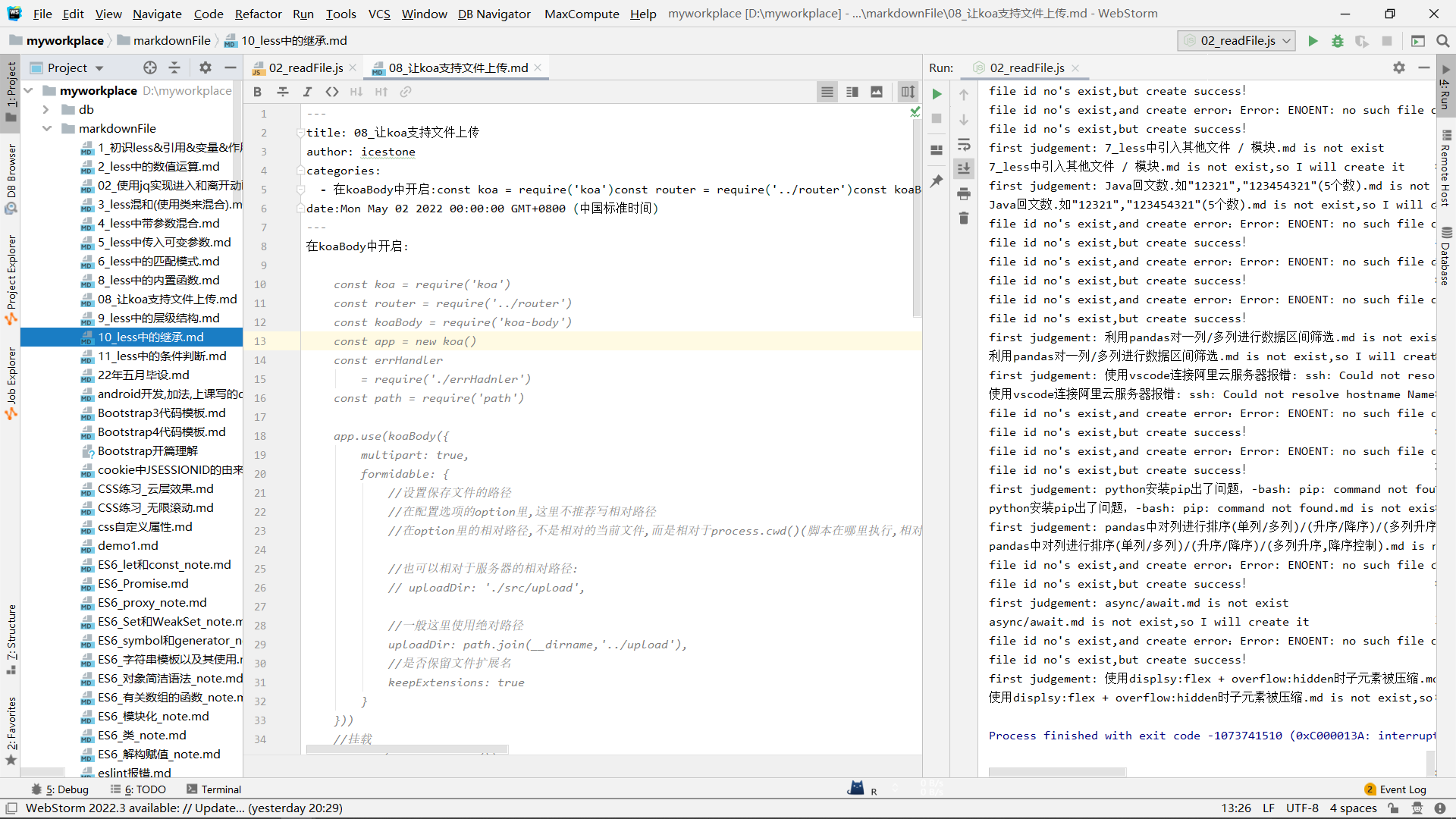This screenshot has width=1456, height=819.
Task: Toggle tool window quick access icon
Action: (x=11, y=808)
